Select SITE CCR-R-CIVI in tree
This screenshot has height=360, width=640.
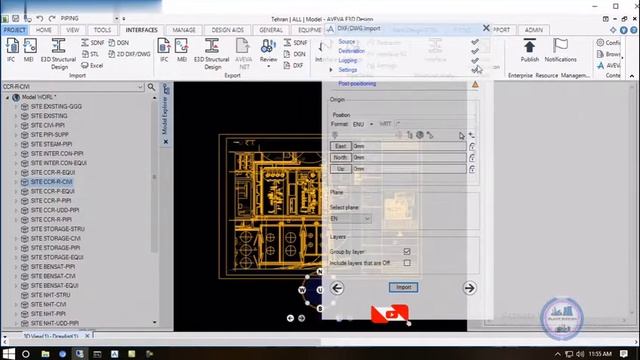point(51,182)
